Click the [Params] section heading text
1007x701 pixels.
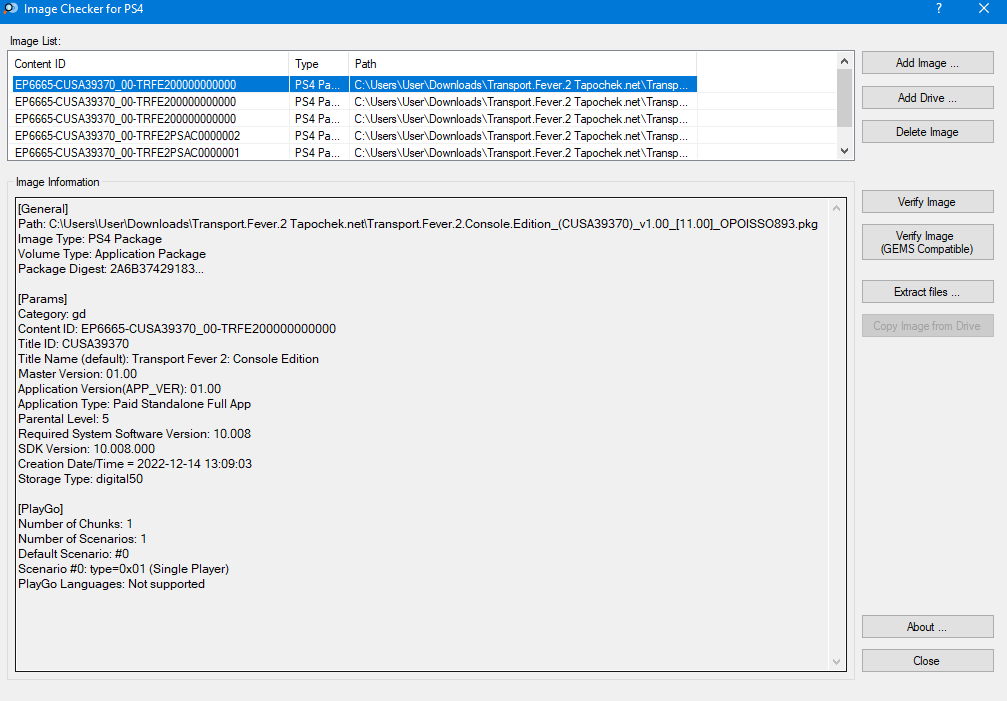(x=42, y=299)
